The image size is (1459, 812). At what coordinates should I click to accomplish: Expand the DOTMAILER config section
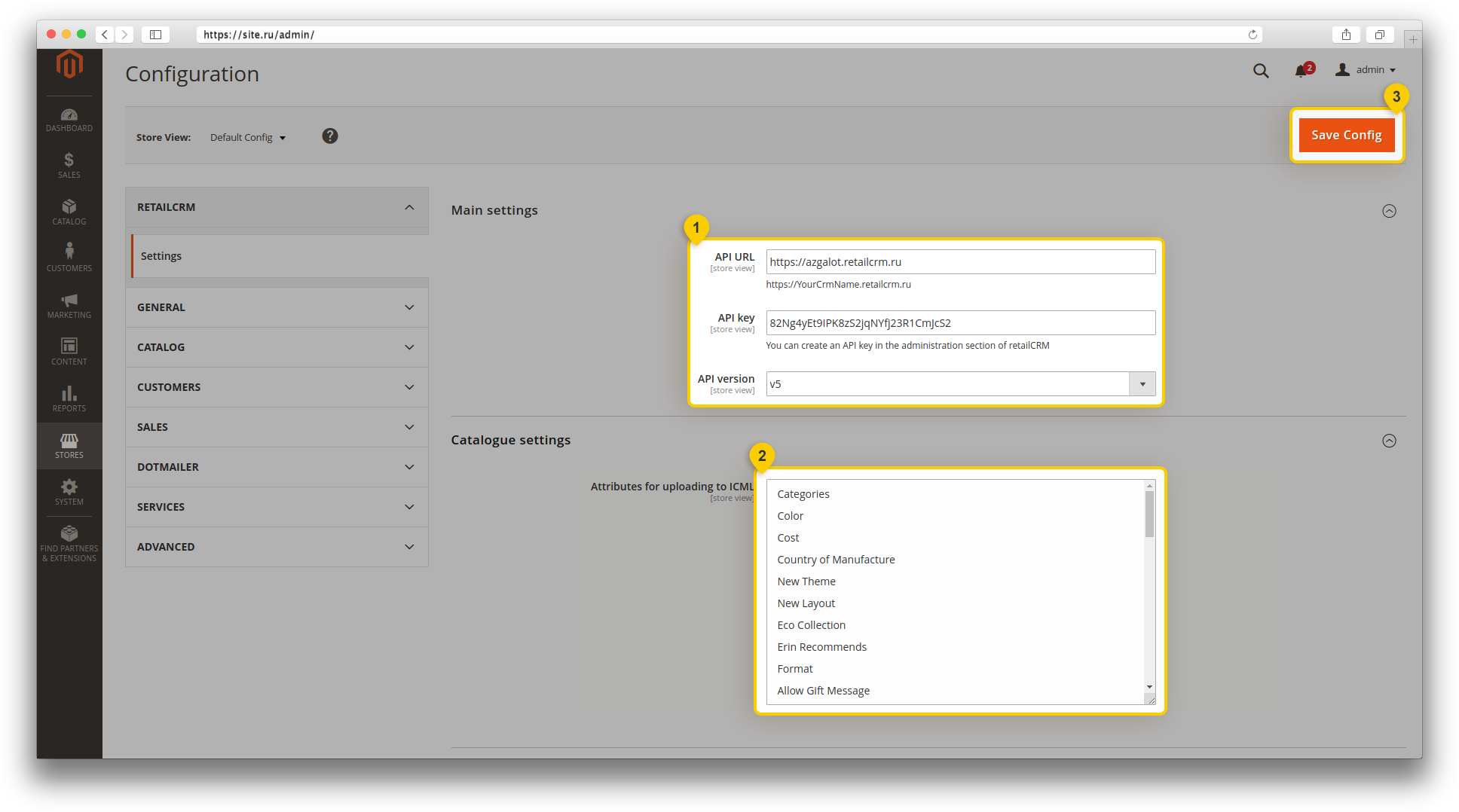(x=277, y=467)
